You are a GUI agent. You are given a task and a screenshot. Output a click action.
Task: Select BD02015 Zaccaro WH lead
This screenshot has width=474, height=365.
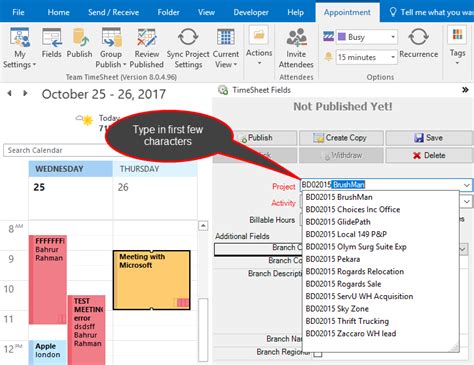tap(380, 333)
